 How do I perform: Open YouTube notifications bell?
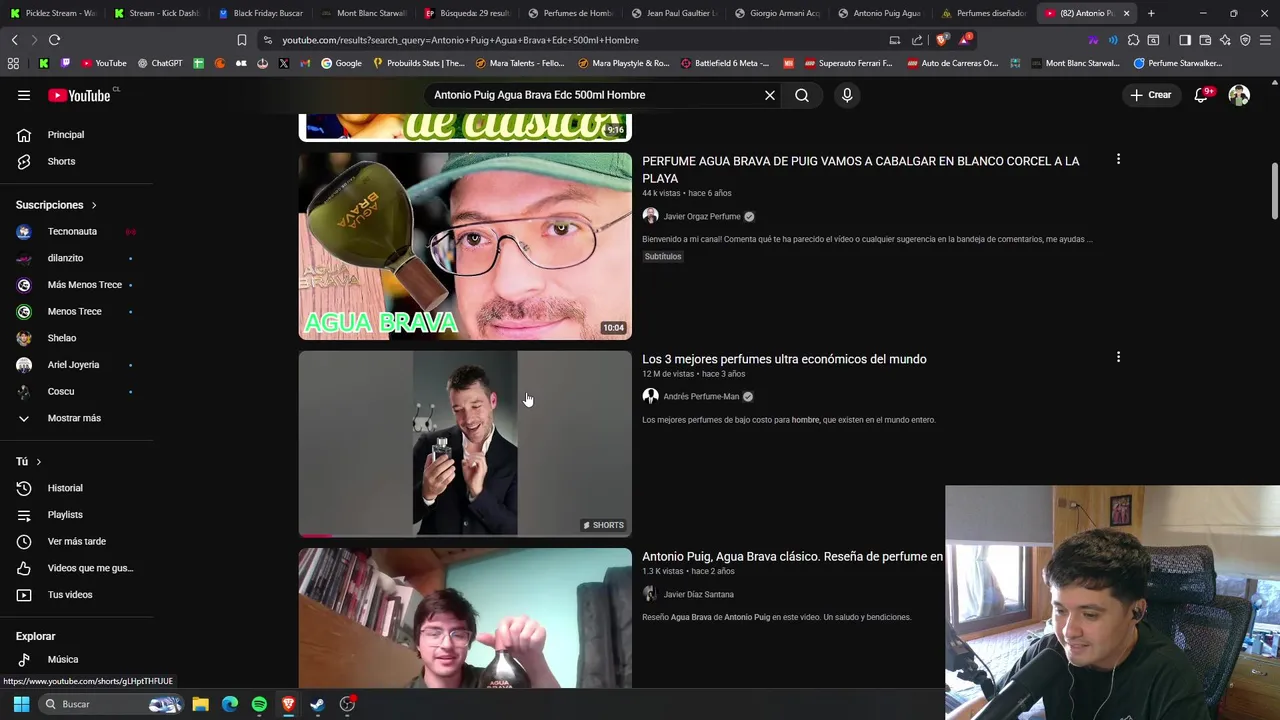tap(1201, 95)
